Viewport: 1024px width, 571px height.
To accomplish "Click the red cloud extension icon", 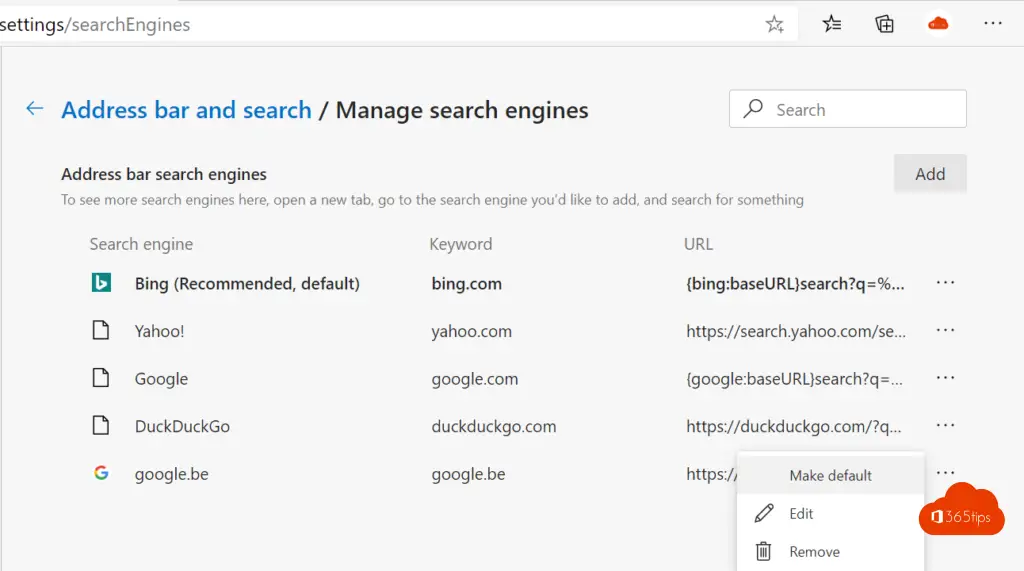I will 938,24.
